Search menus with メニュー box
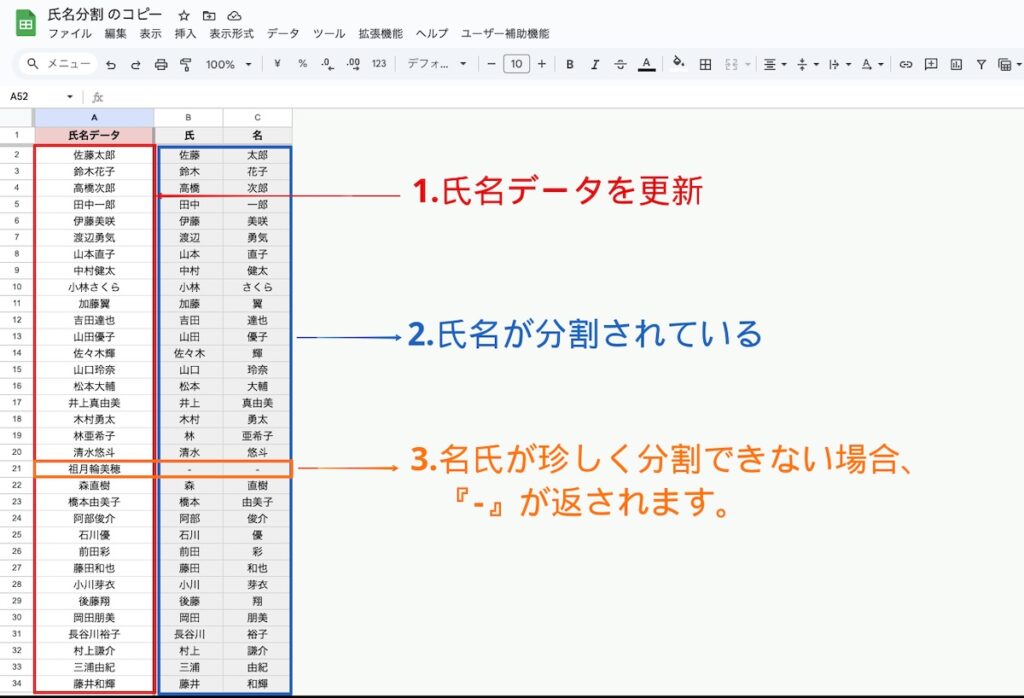The image size is (1024, 698). [x=57, y=63]
